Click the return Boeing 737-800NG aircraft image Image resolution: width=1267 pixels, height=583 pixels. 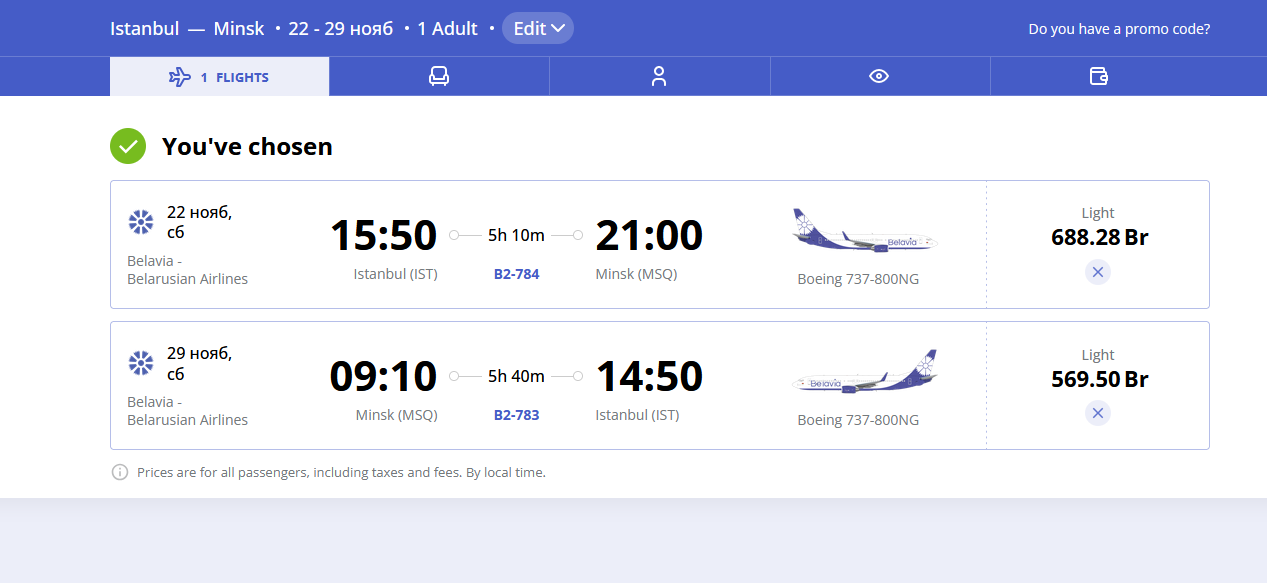pyautogui.click(x=863, y=374)
